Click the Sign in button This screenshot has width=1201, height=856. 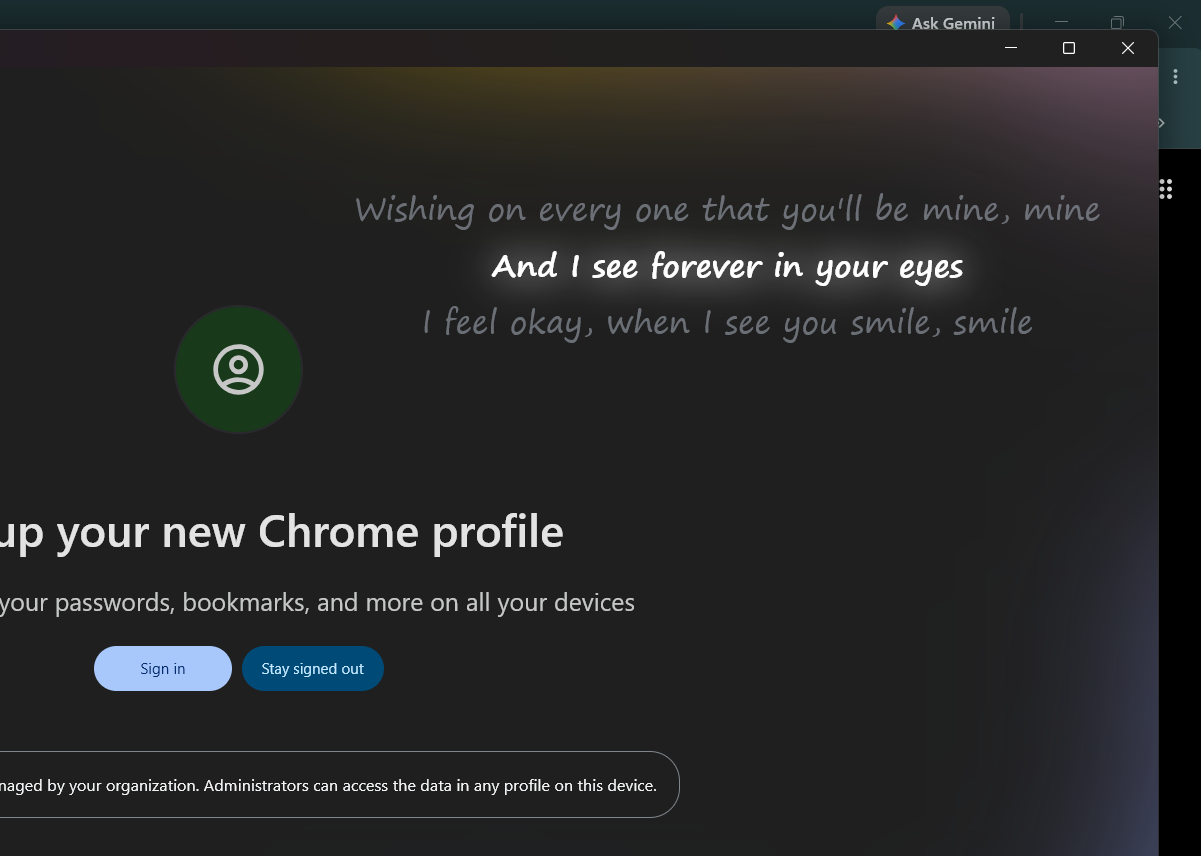tap(163, 669)
